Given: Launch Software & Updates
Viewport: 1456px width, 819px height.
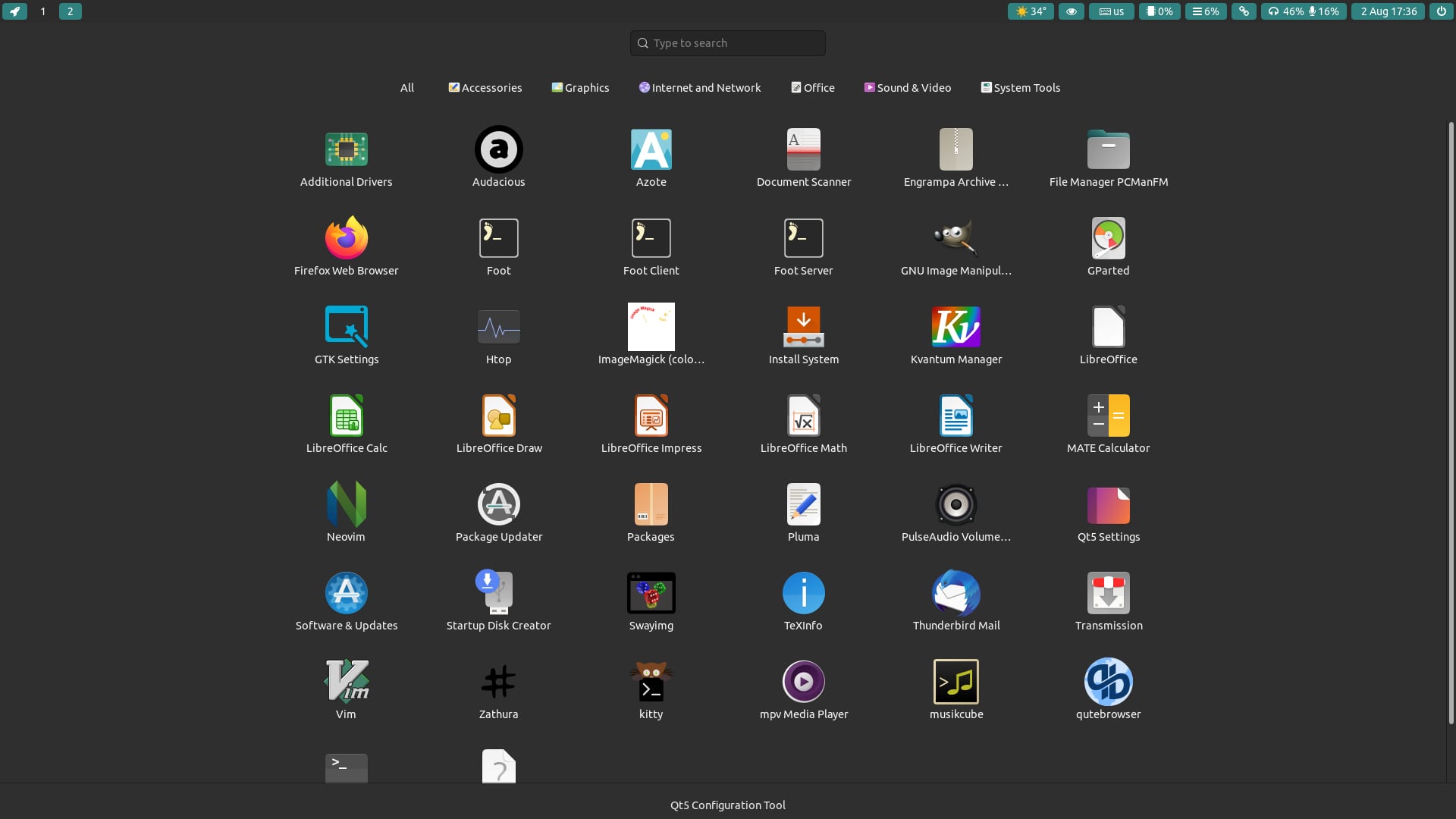Looking at the screenshot, I should 347,601.
